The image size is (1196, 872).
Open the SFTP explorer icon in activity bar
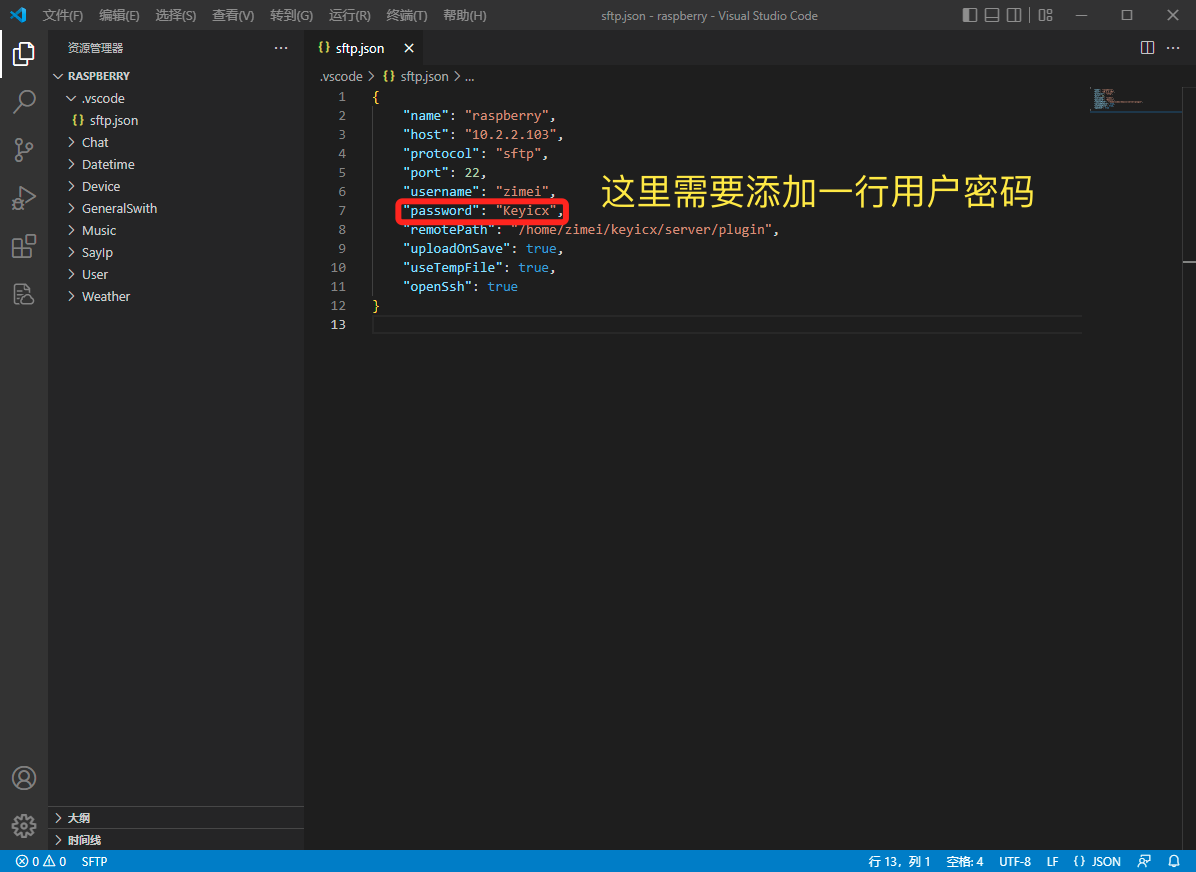[x=24, y=294]
